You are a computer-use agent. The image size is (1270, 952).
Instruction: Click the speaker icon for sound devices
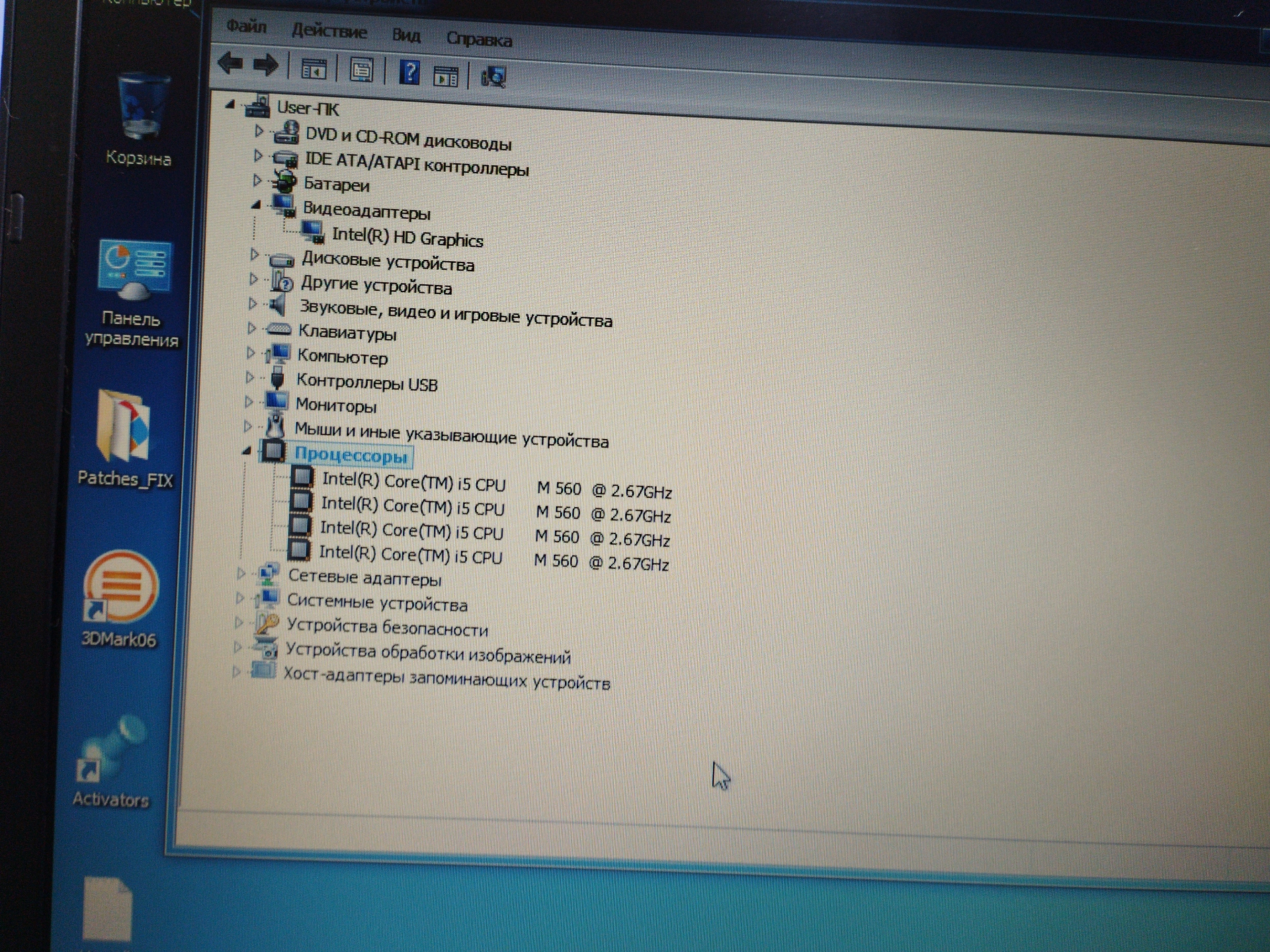(x=277, y=305)
